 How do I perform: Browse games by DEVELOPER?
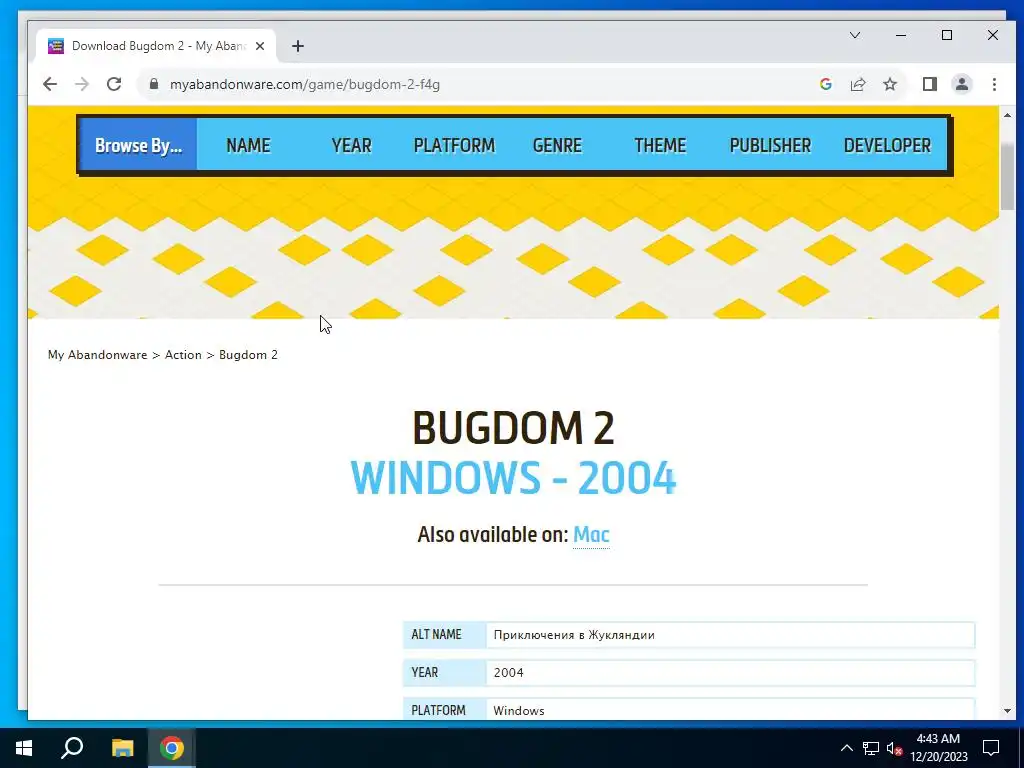[887, 145]
